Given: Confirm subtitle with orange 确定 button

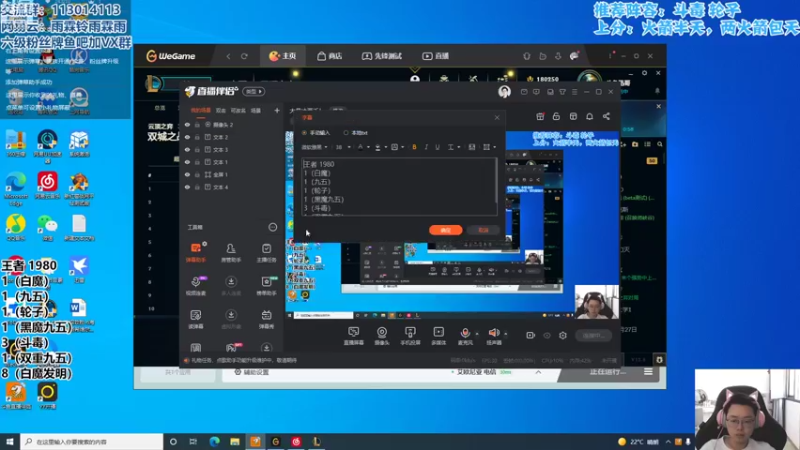Looking at the screenshot, I should [x=445, y=230].
